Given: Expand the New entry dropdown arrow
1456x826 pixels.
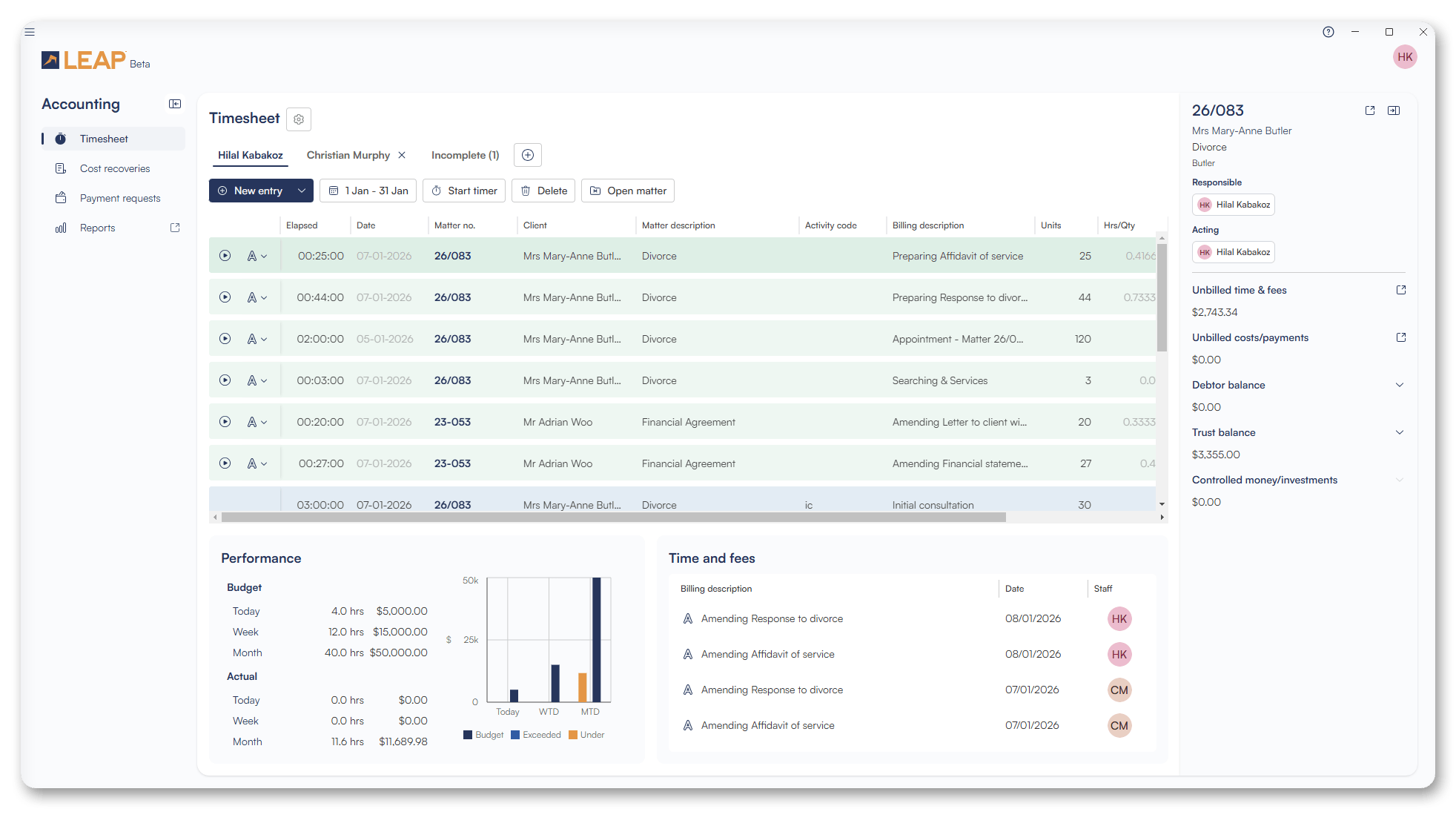Looking at the screenshot, I should point(302,191).
